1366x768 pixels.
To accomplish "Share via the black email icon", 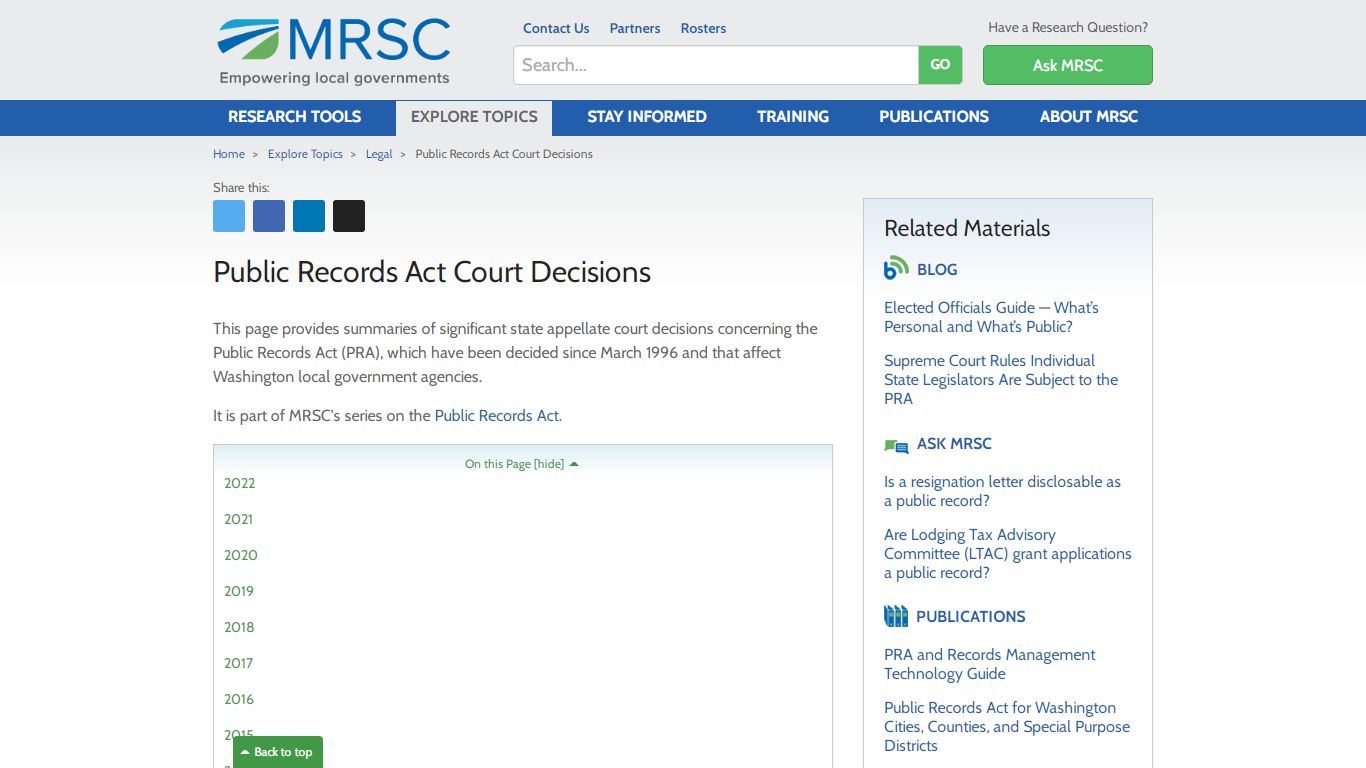I will [x=349, y=216].
